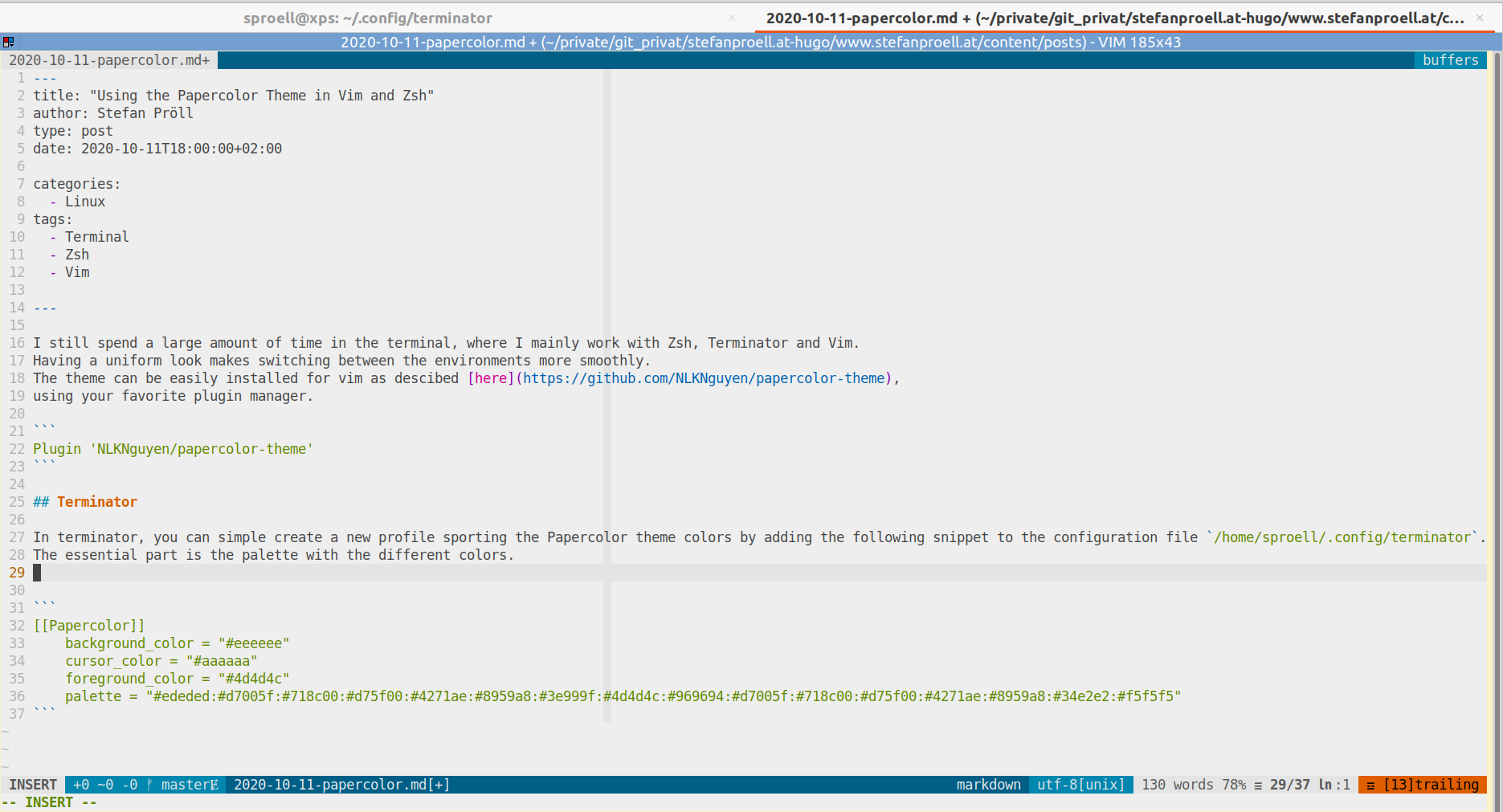Click the 130 words count
1503x812 pixels.
click(1178, 785)
